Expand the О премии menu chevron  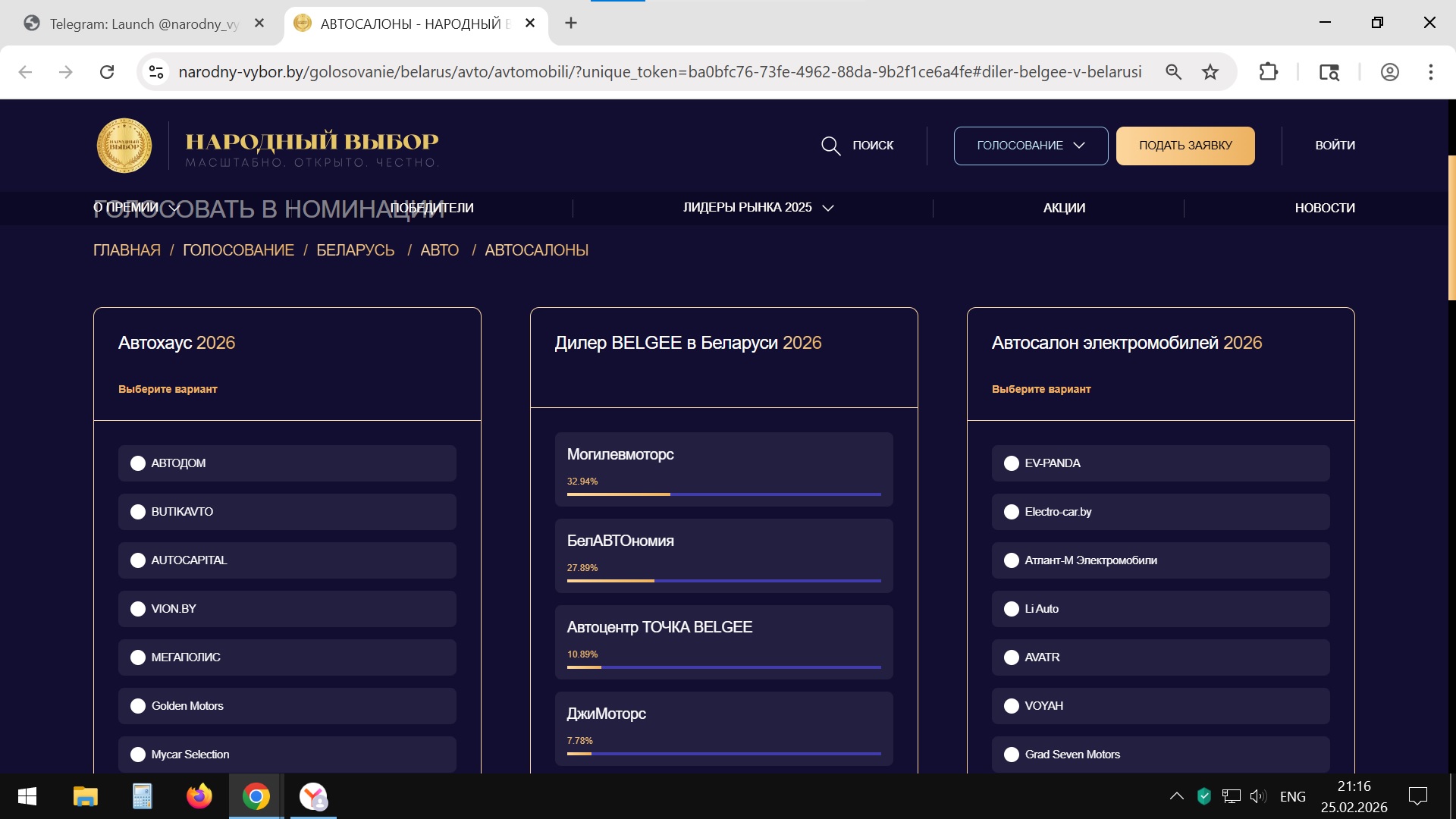[174, 208]
